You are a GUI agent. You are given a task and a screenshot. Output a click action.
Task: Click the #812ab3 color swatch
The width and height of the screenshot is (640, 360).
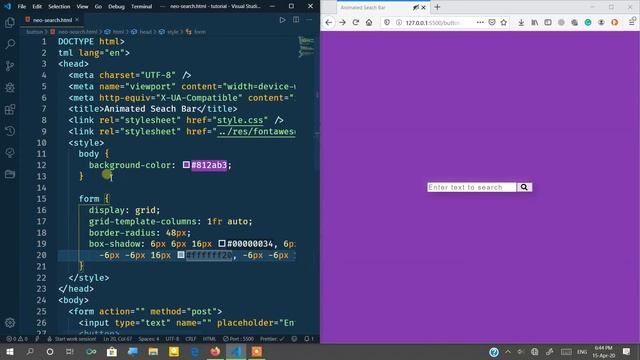[x=186, y=165]
